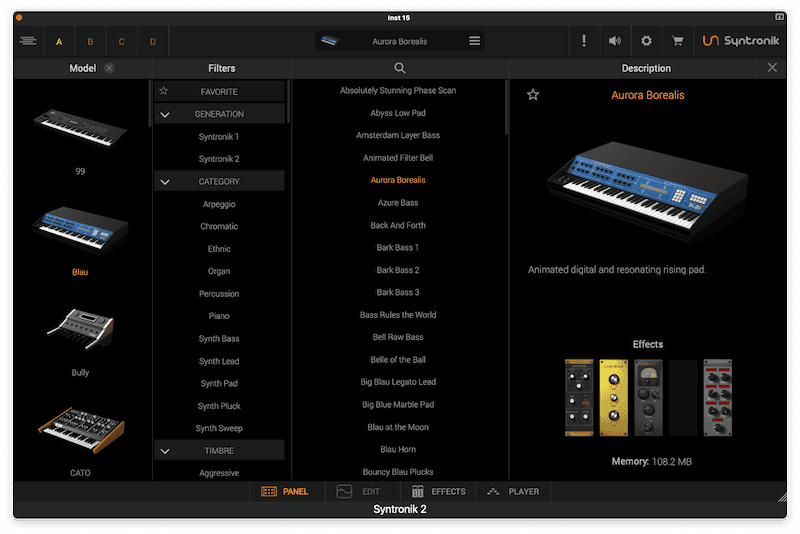Filter by Aggressive timbre
This screenshot has width=800, height=534.
pyautogui.click(x=219, y=473)
